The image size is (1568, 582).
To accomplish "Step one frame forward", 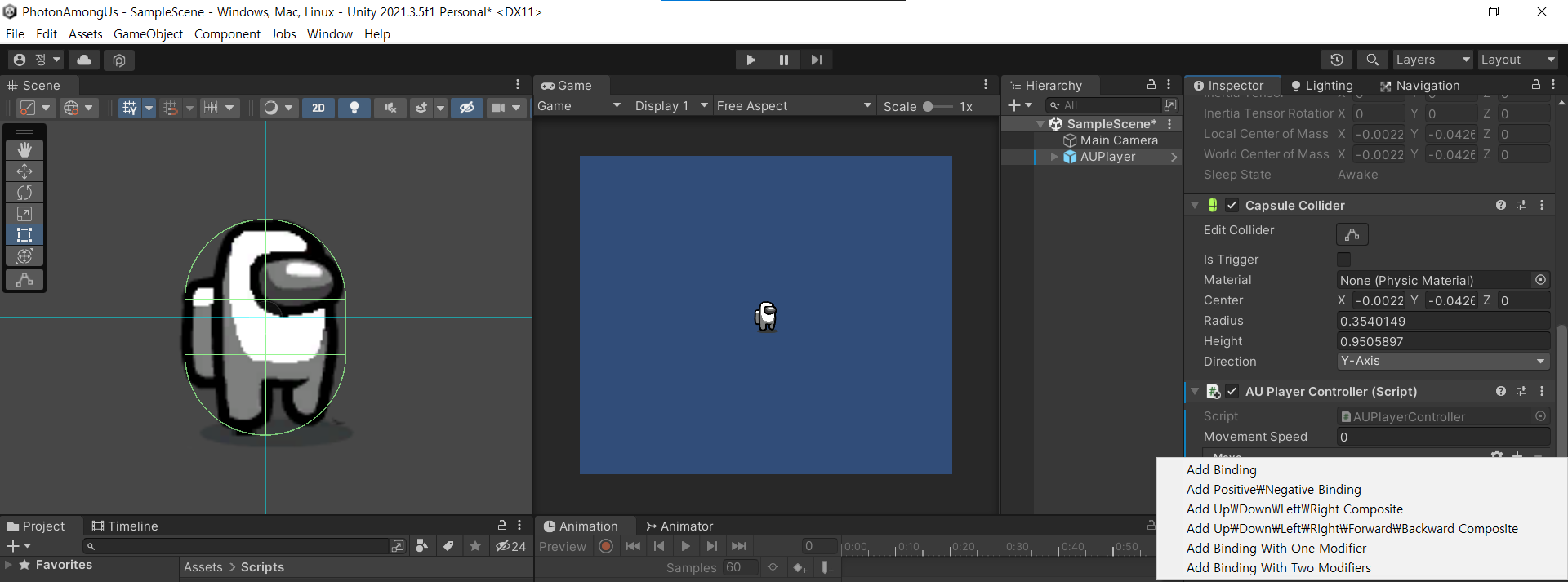I will (816, 60).
